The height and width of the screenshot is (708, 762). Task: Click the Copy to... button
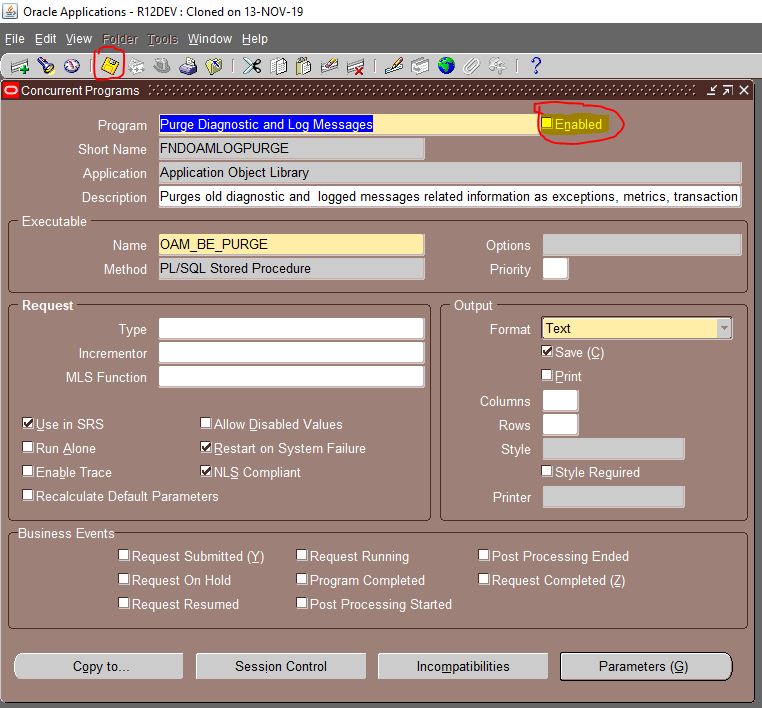[99, 666]
